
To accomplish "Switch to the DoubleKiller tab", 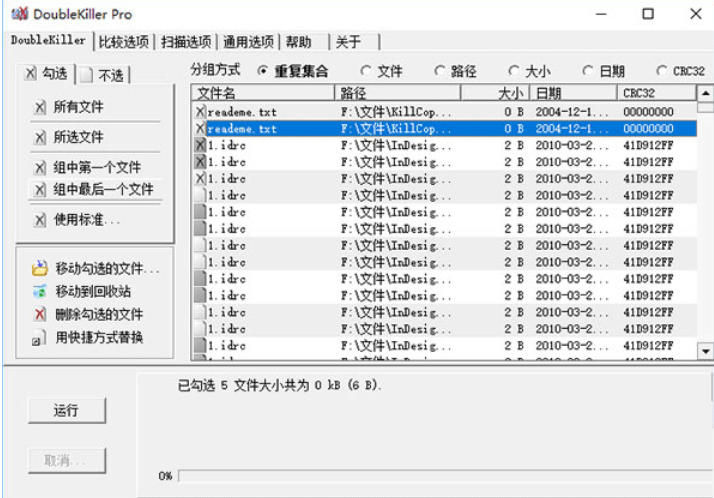I will click(x=48, y=41).
